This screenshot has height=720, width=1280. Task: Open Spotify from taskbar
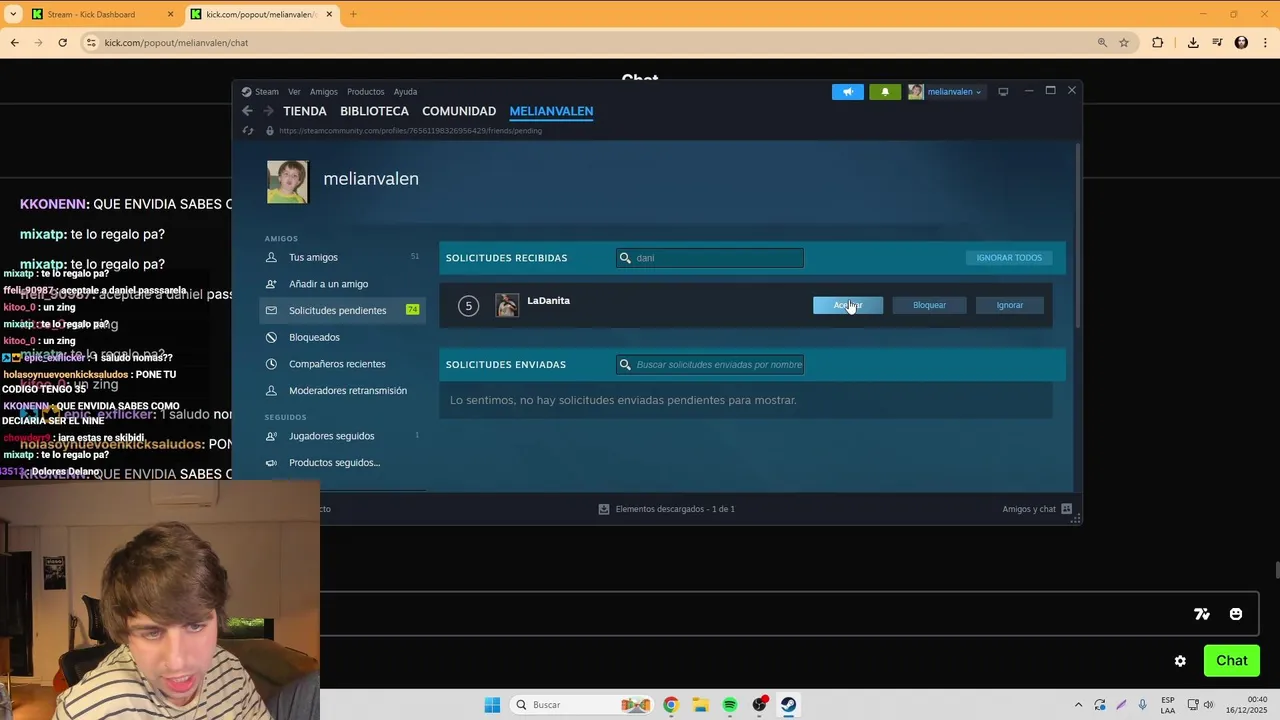730,705
